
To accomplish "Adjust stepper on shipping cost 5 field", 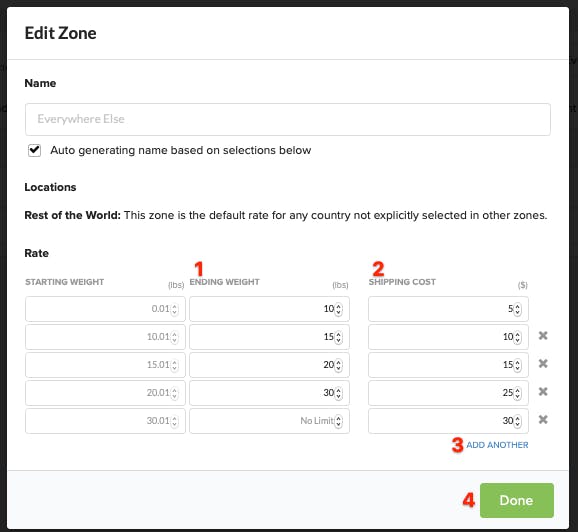I will (518, 309).
